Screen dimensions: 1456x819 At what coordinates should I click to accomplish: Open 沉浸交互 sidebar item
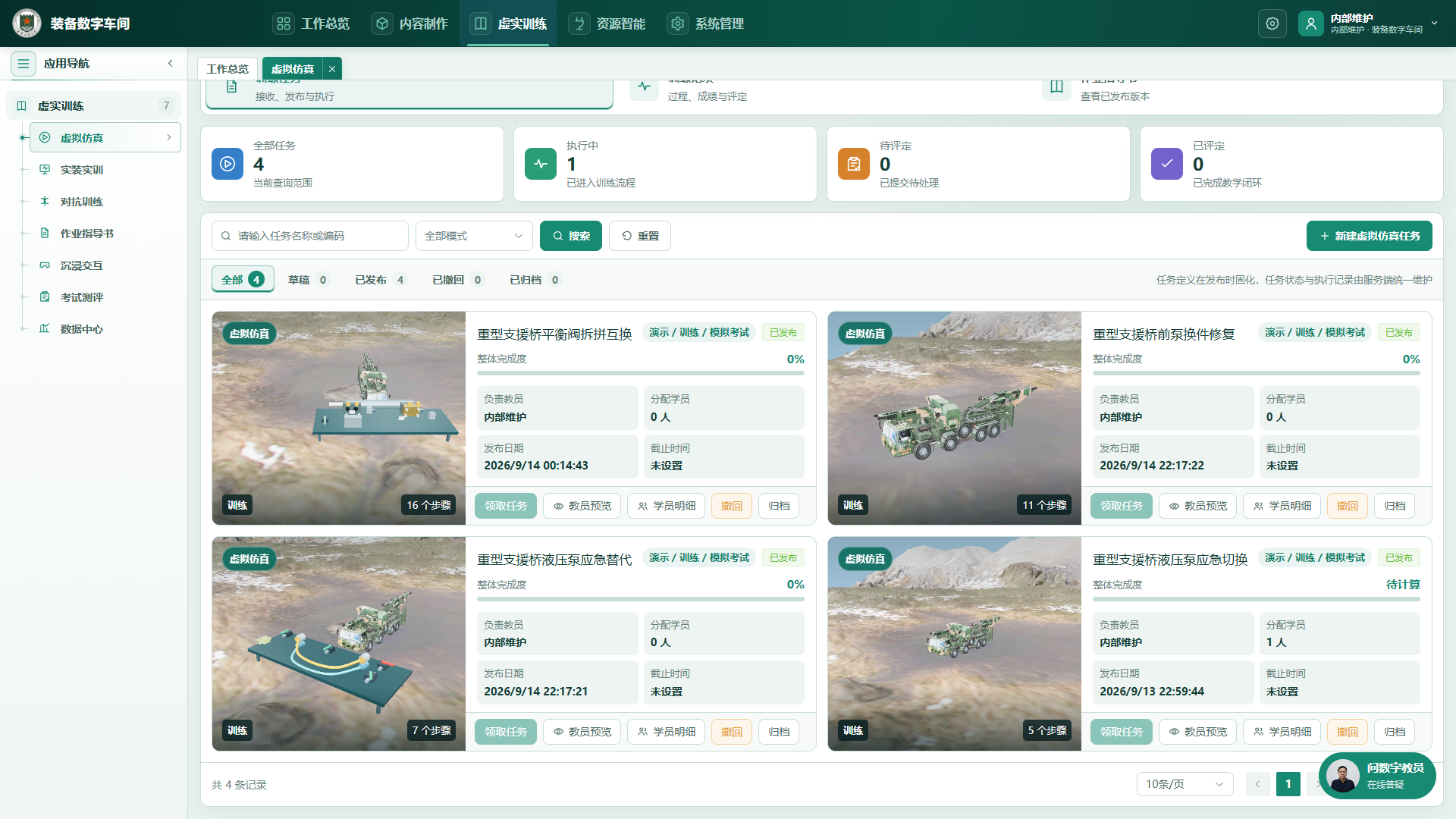[82, 265]
